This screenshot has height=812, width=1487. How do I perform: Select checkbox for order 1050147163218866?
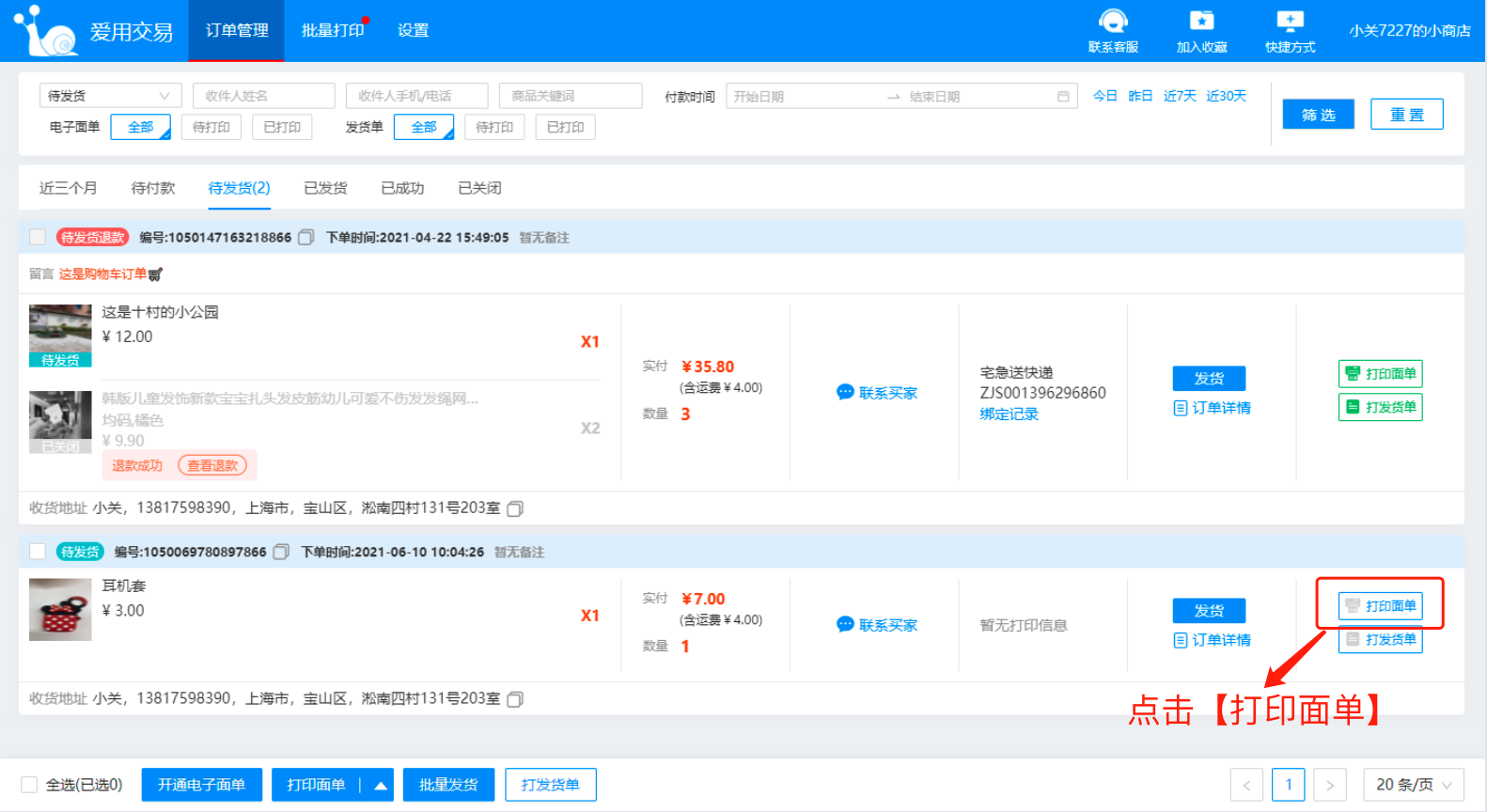pos(38,237)
